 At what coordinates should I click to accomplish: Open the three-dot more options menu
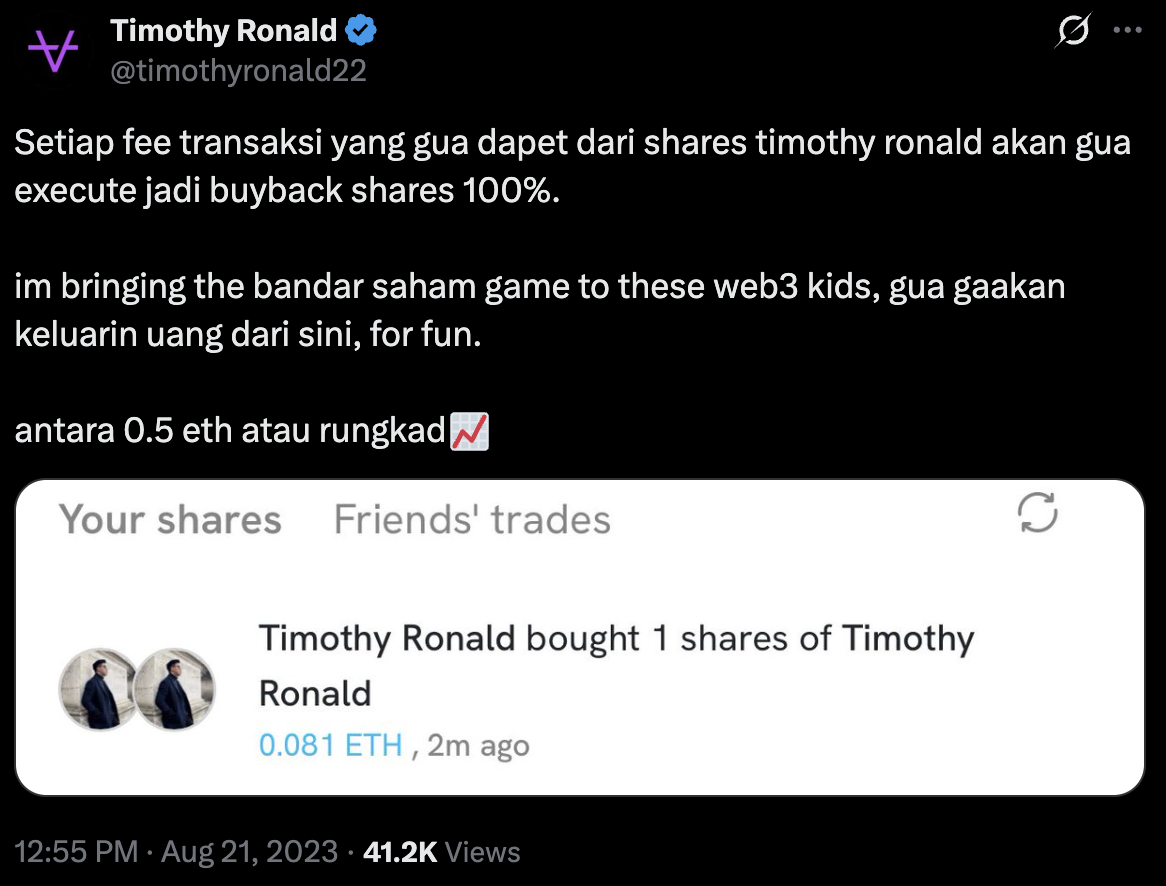[1130, 32]
